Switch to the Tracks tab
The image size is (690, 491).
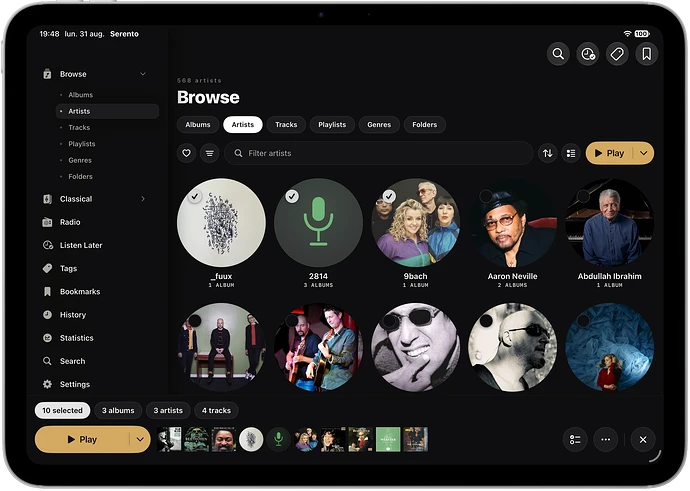286,125
